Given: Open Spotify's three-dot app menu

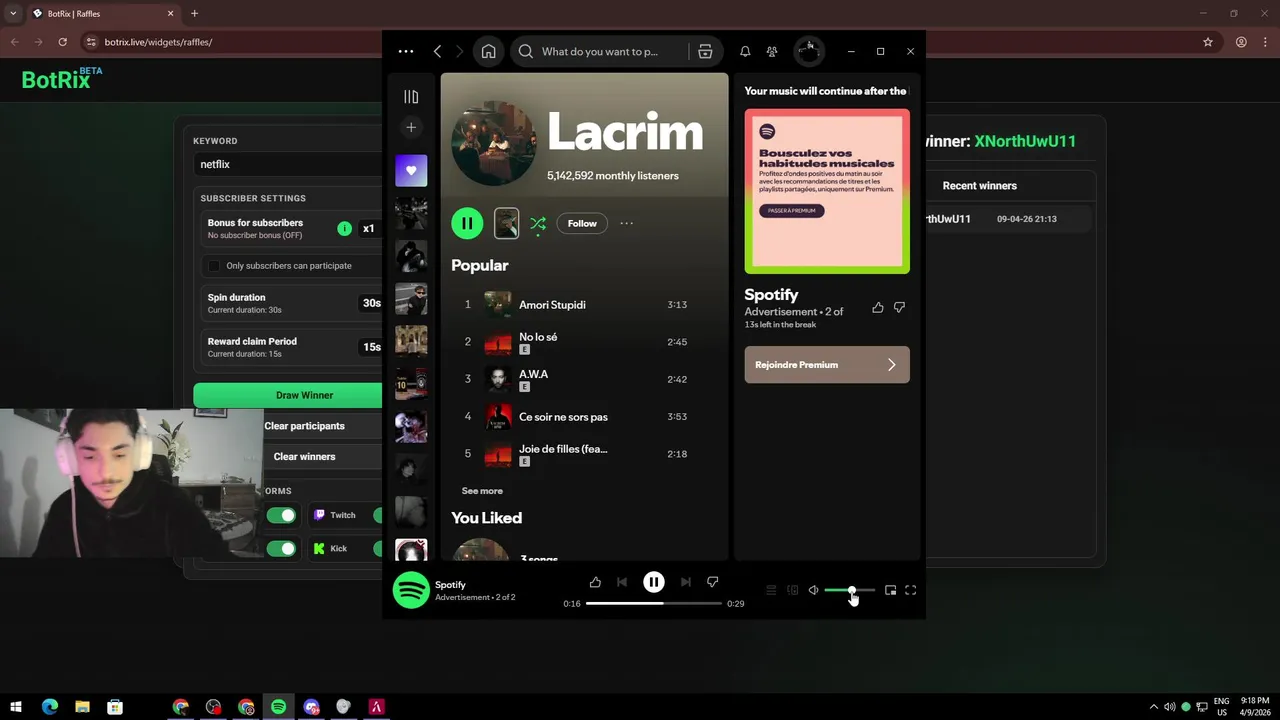Looking at the screenshot, I should [x=405, y=51].
